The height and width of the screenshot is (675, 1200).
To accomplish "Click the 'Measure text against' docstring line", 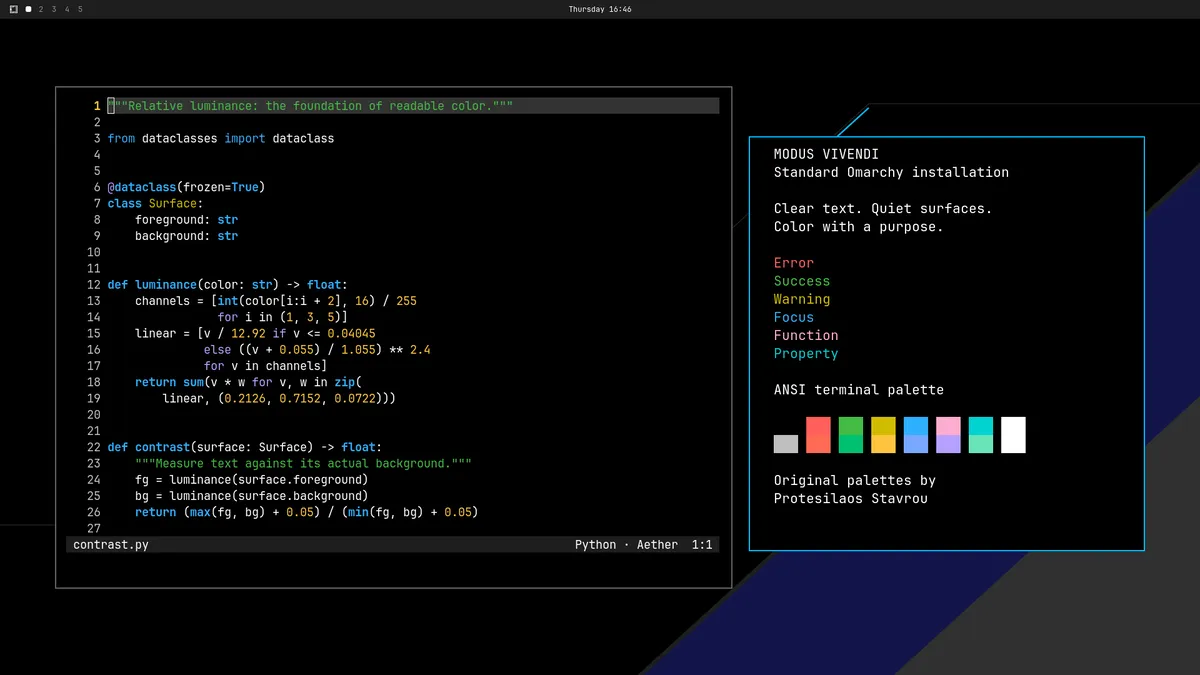I will pyautogui.click(x=303, y=463).
